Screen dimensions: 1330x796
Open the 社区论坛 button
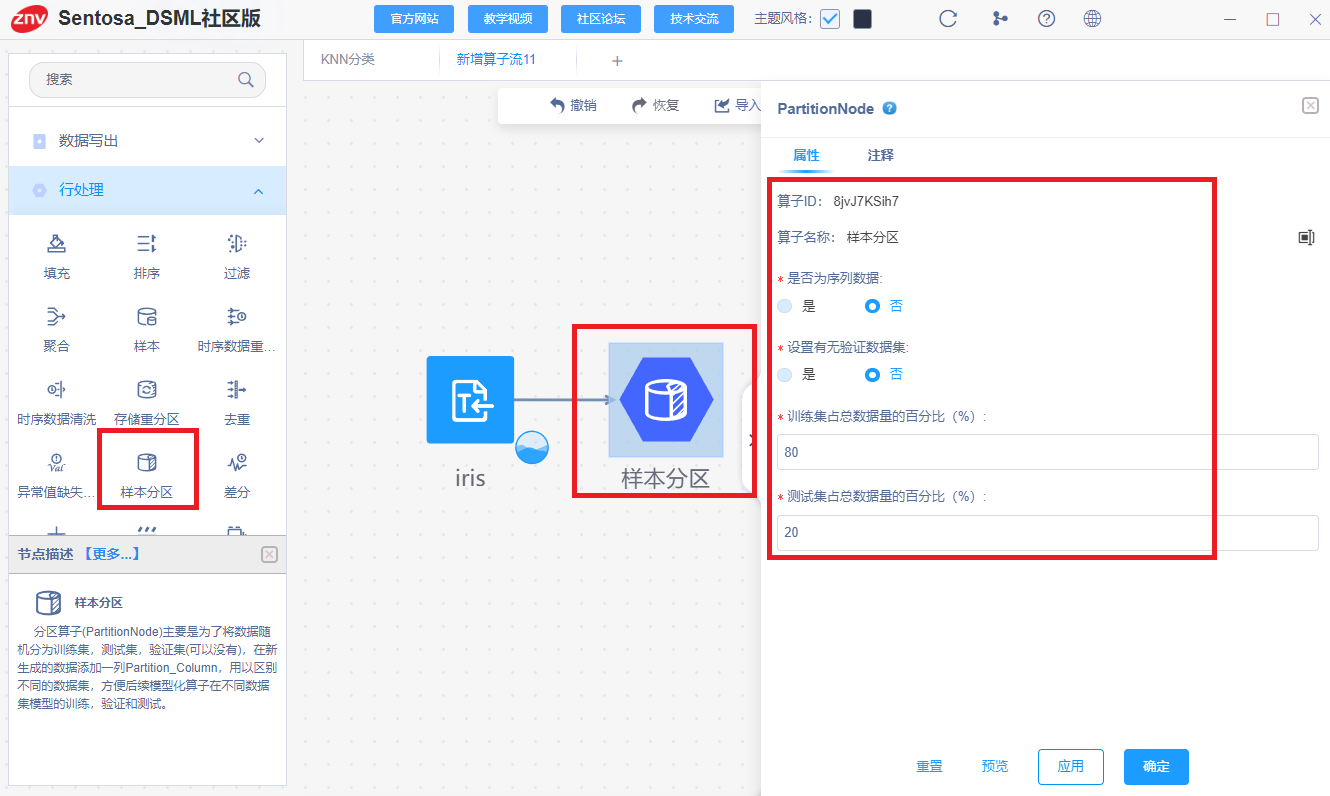600,19
